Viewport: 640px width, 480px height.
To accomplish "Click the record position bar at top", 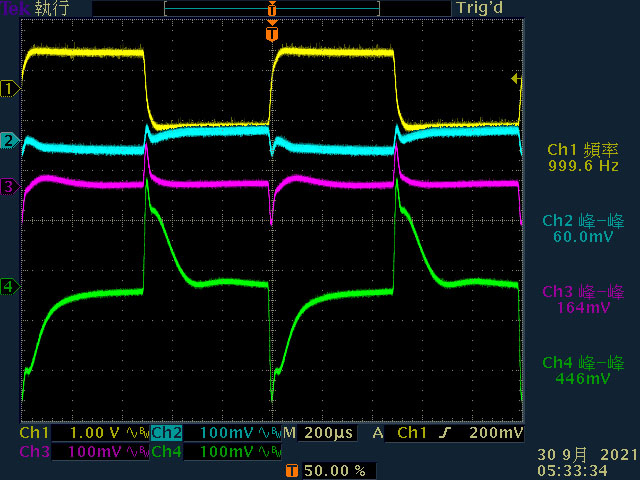I will point(272,9).
